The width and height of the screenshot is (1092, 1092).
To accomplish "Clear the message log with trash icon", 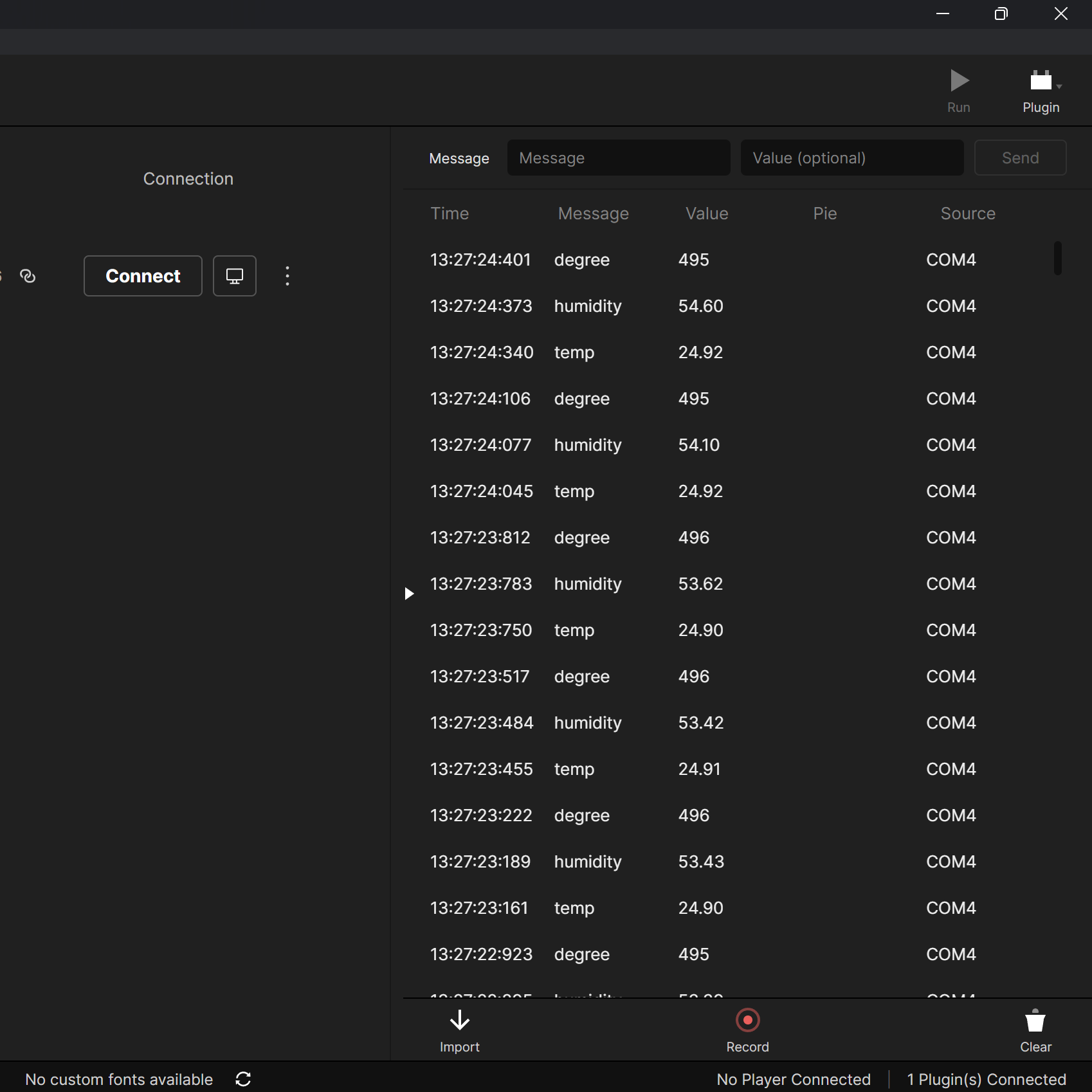I will (x=1035, y=1021).
